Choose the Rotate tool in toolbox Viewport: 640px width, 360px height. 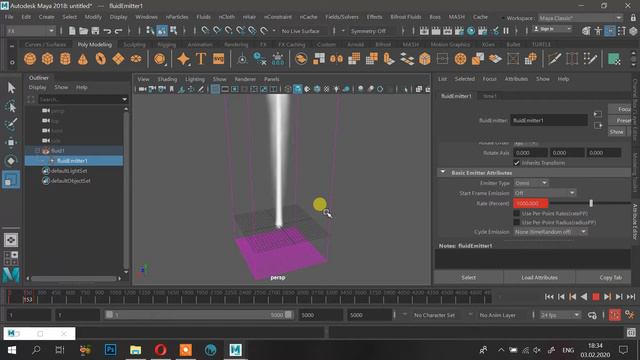(x=11, y=160)
